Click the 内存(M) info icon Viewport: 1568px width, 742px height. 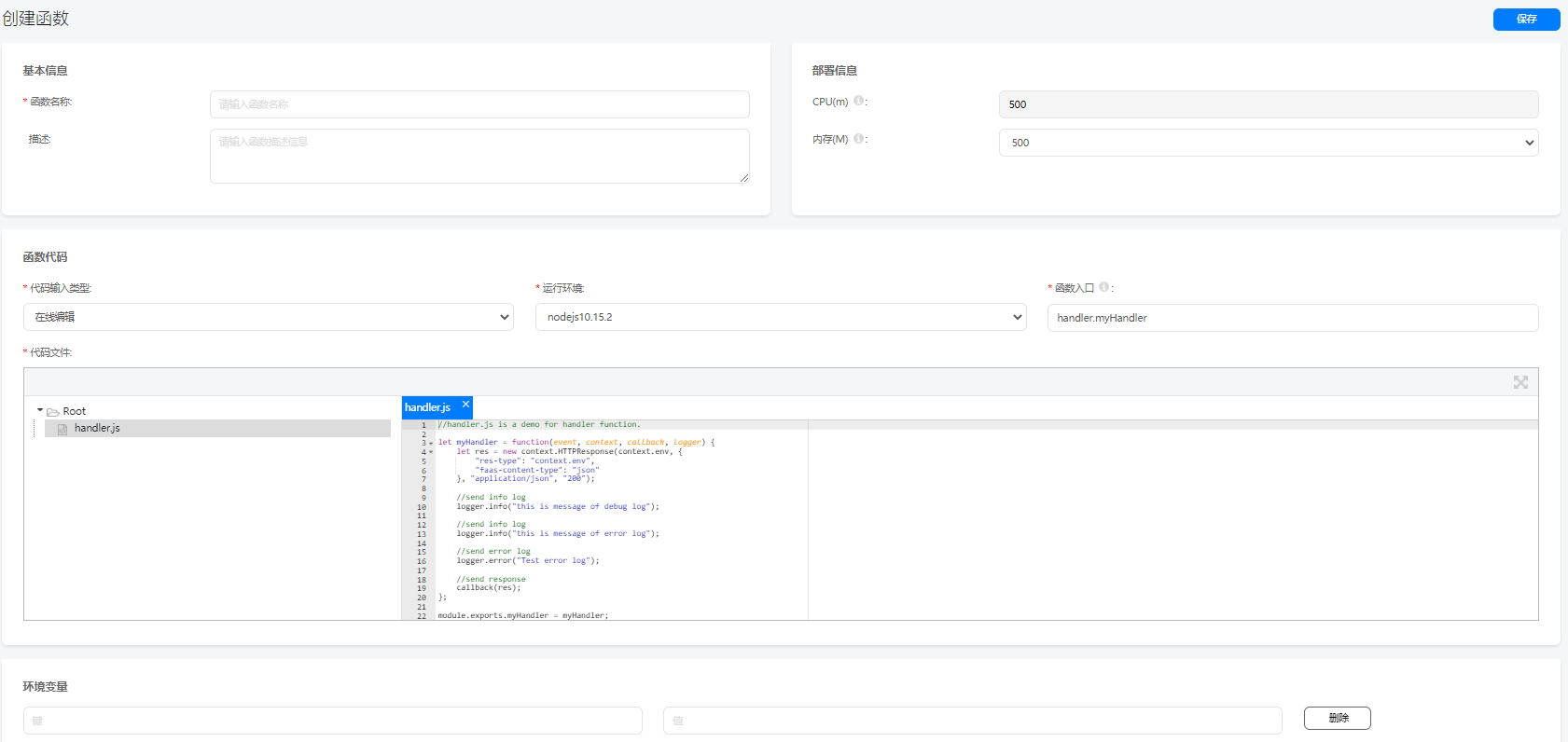coord(858,138)
